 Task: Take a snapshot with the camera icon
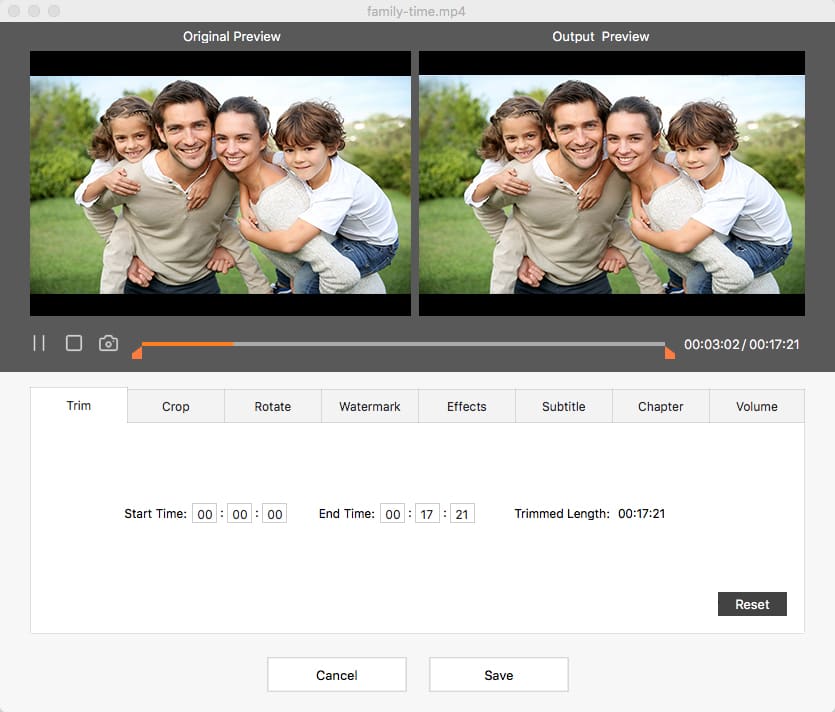pos(108,343)
